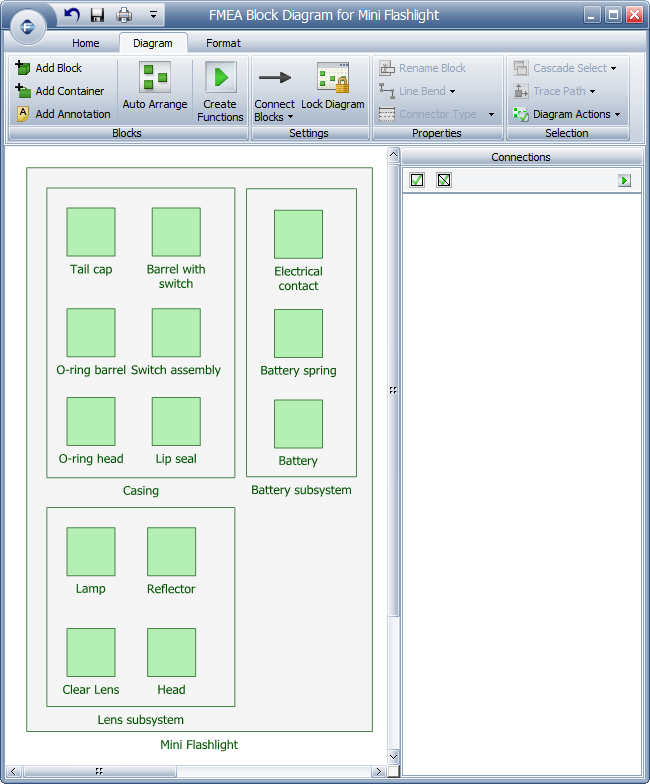The image size is (650, 784).
Task: Click the Selection group label
Action: [x=566, y=133]
